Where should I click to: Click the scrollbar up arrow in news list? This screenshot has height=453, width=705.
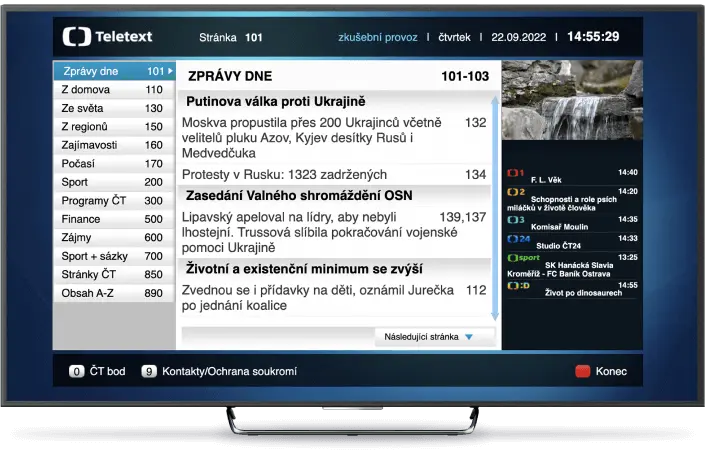click(495, 100)
